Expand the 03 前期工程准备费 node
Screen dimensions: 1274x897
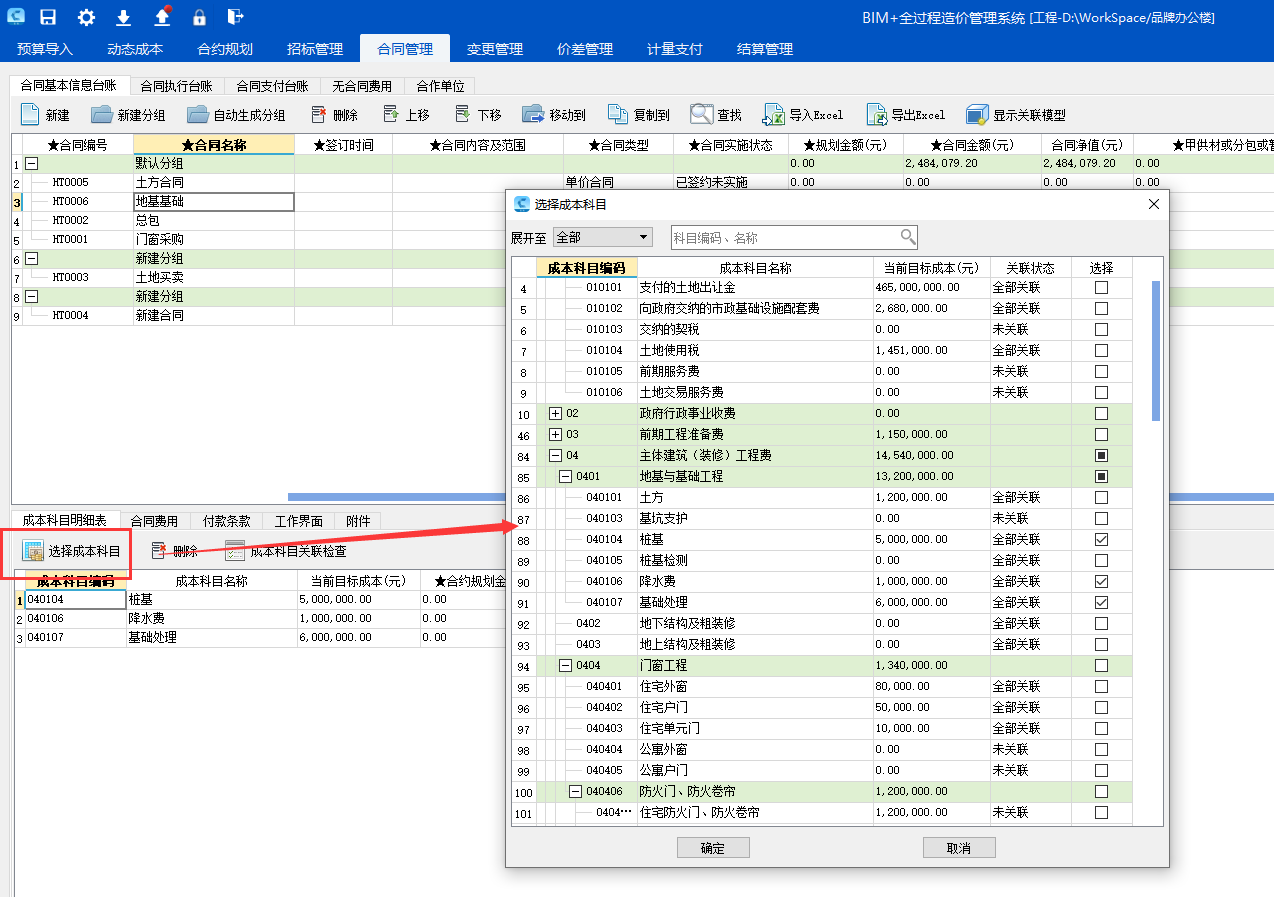(x=555, y=434)
